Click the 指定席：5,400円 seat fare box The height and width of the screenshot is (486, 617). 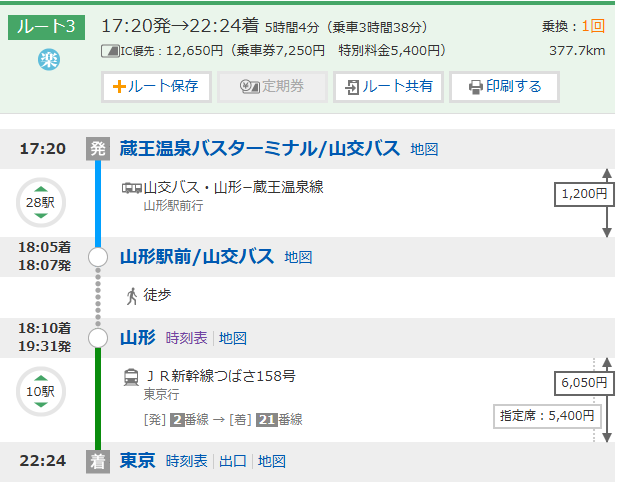(546, 415)
